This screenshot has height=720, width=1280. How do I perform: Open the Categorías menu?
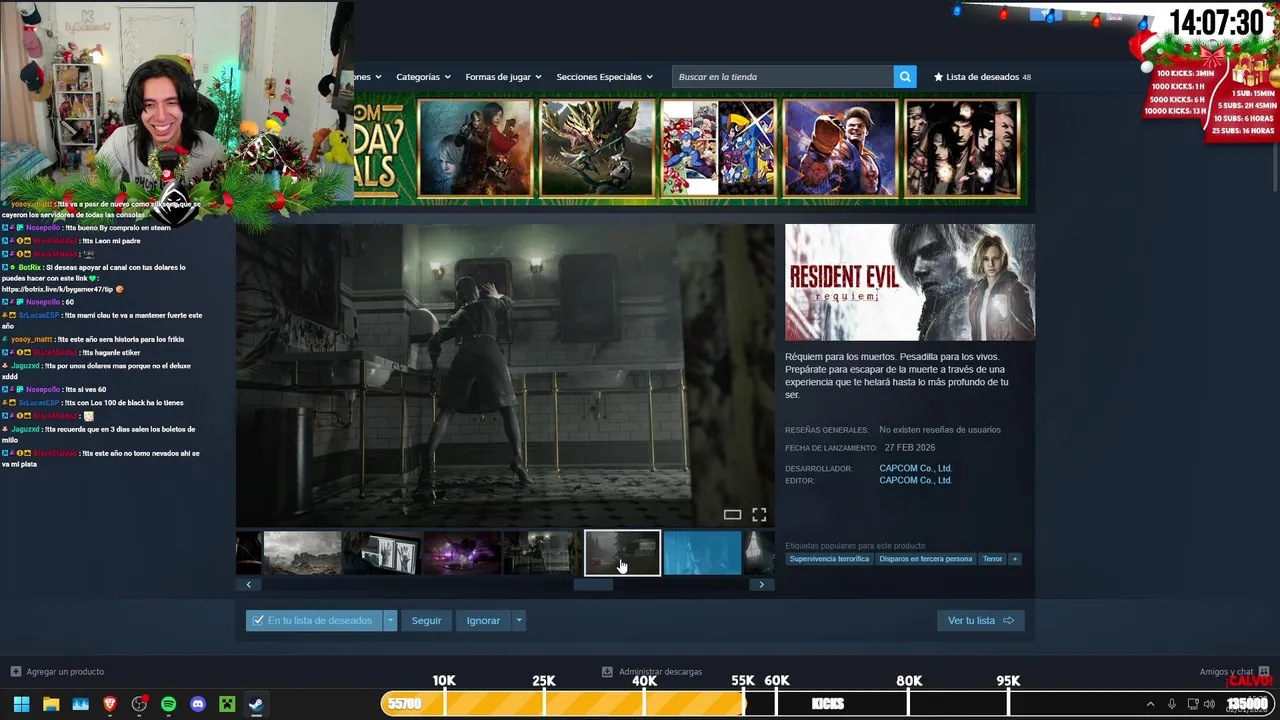(423, 77)
